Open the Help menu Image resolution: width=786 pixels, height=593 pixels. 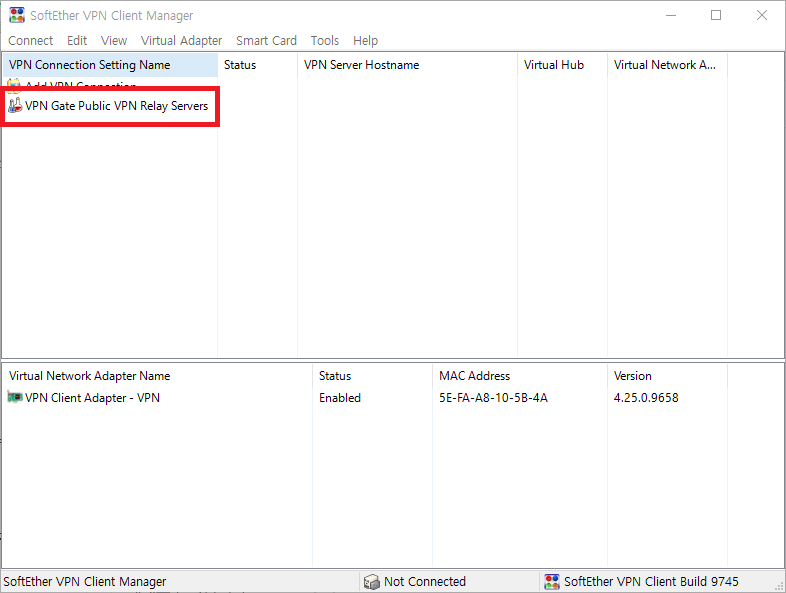pyautogui.click(x=365, y=41)
